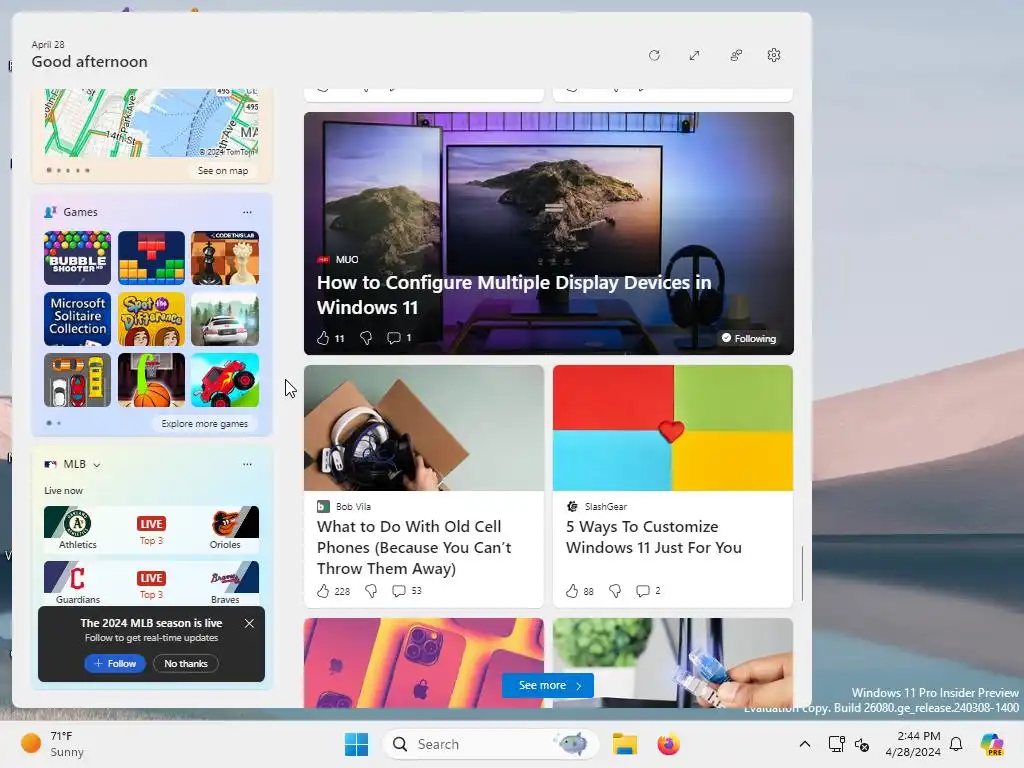Click See on map
Viewport: 1024px width, 768px height.
click(x=223, y=170)
